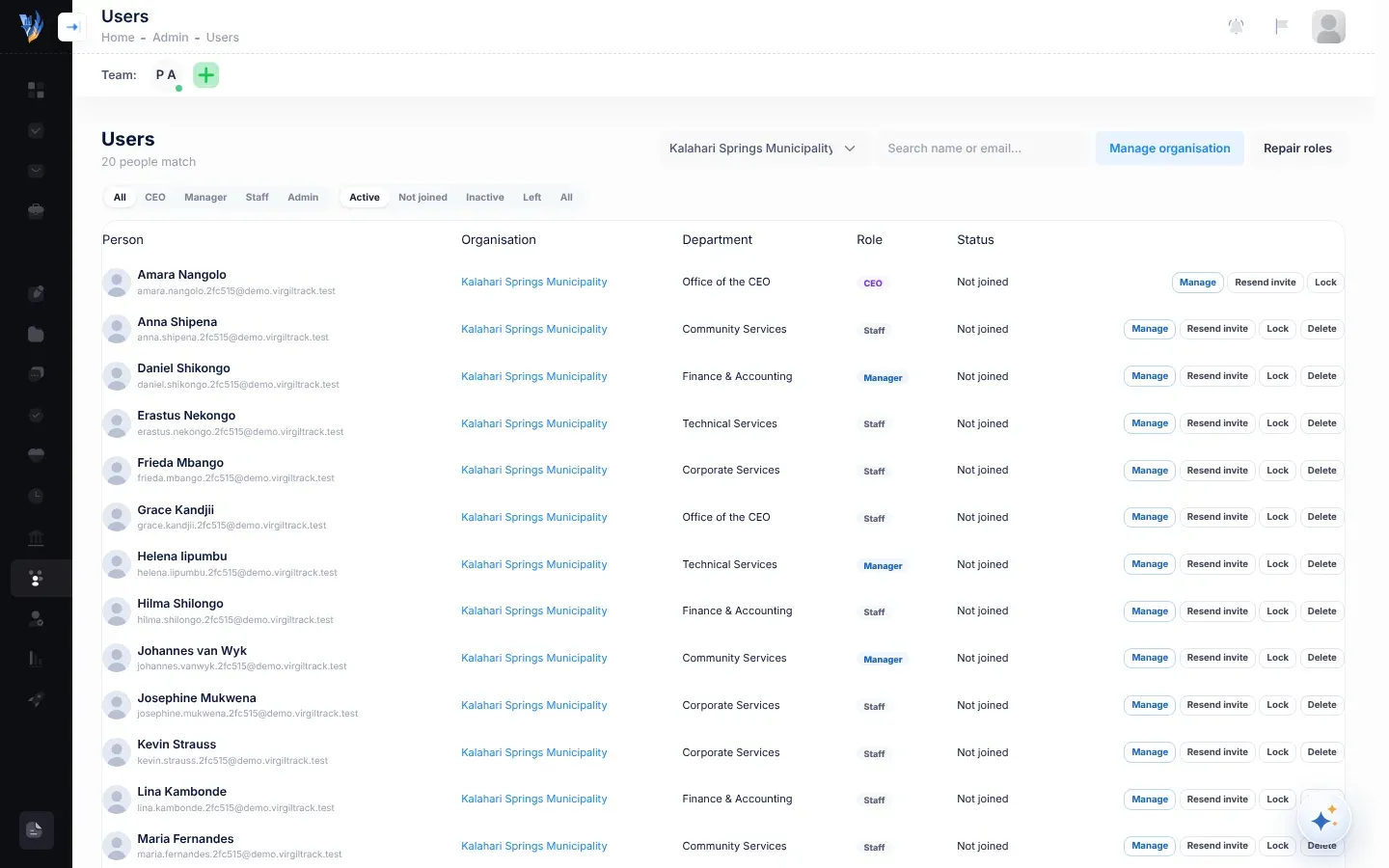1389x868 pixels.
Task: Select the All role filter tab
Action: [x=120, y=197]
